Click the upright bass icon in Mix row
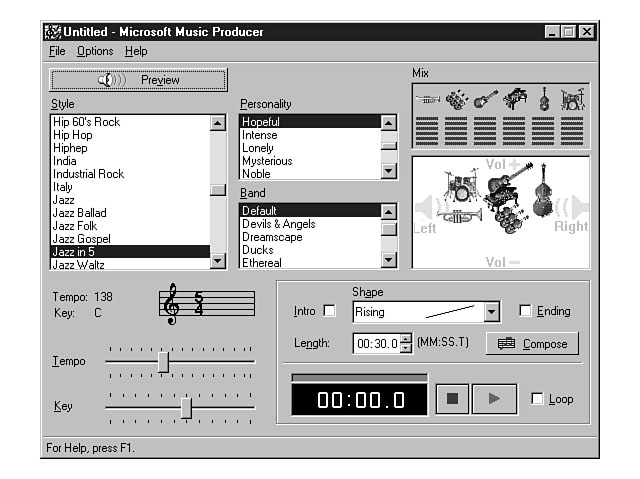 [x=544, y=99]
